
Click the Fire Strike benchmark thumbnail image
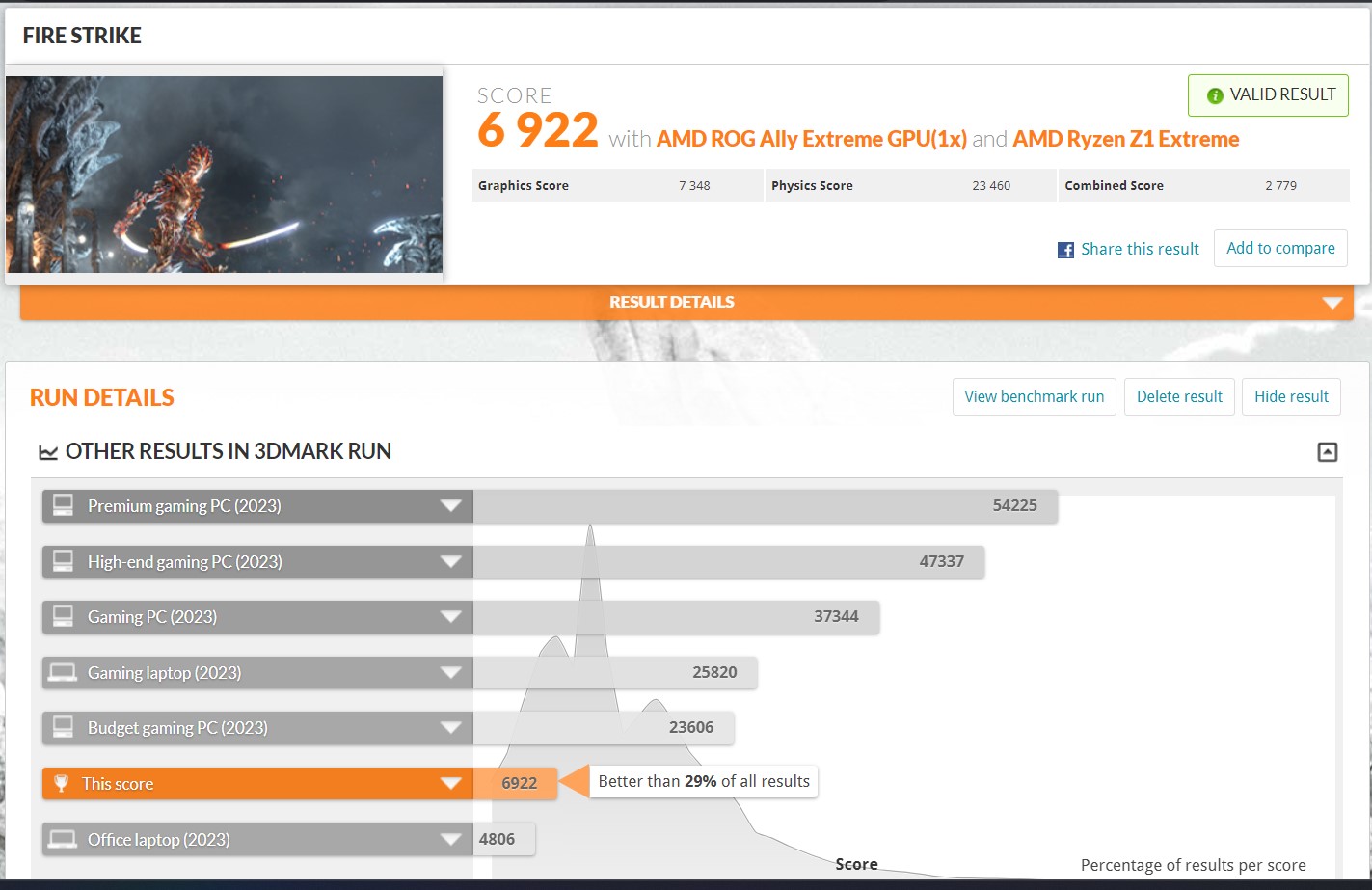pos(224,175)
